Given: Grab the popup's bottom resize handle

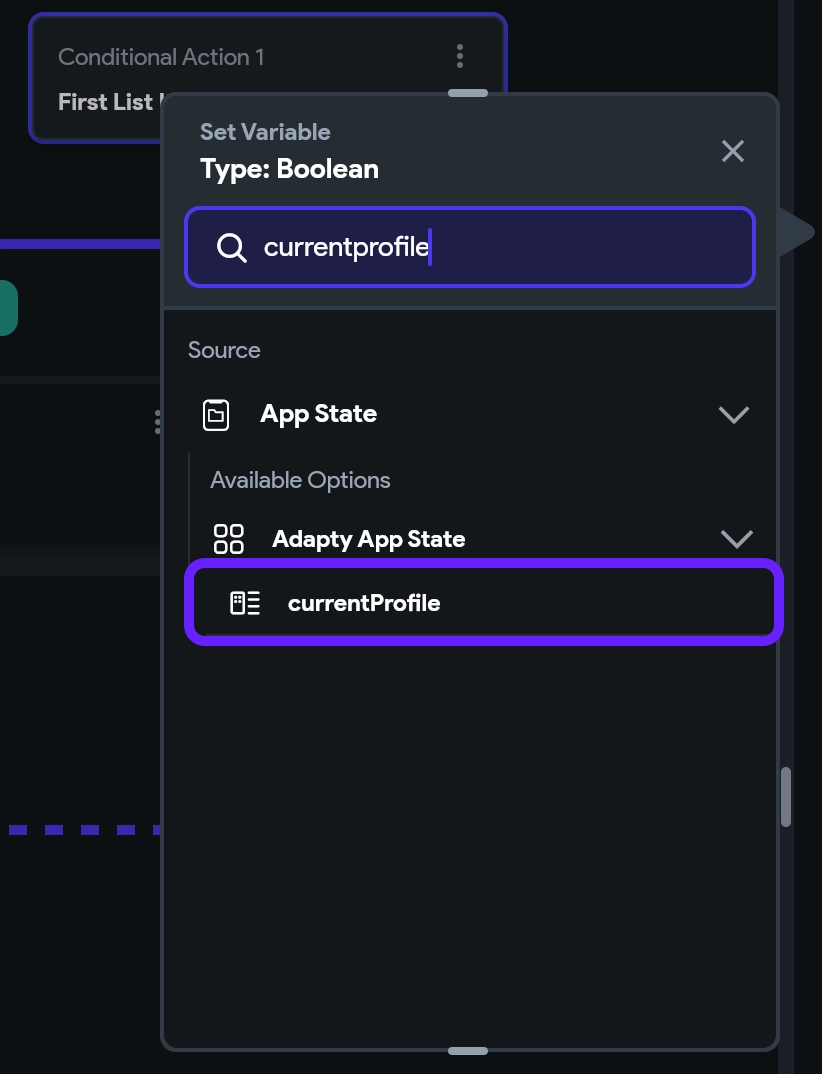Looking at the screenshot, I should [468, 1051].
